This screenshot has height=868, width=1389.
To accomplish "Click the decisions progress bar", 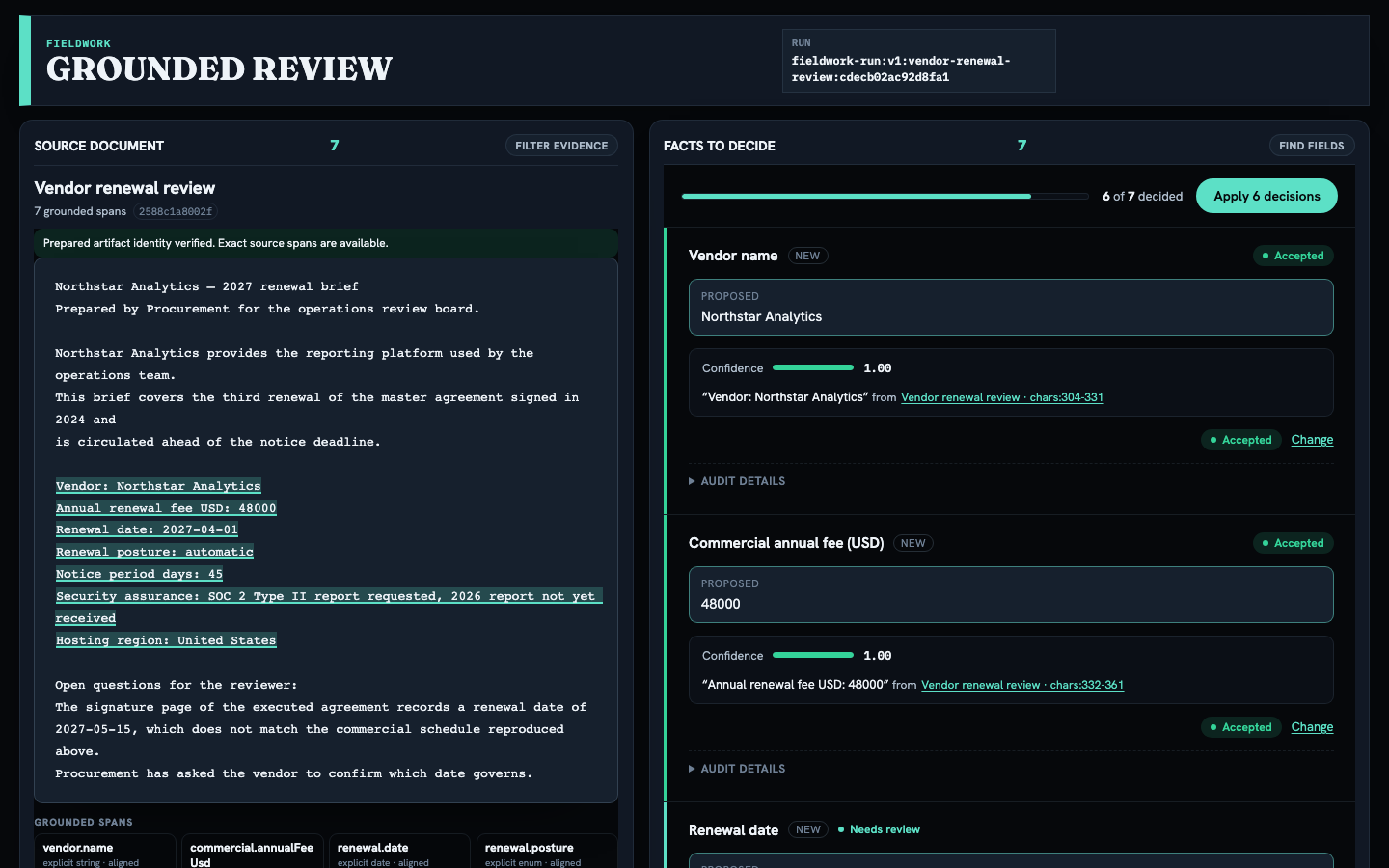I will tap(885, 196).
